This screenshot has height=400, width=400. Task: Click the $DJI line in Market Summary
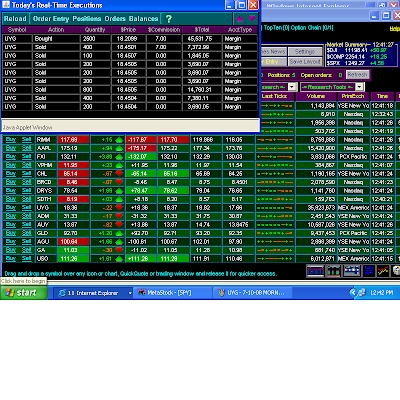[x=357, y=50]
